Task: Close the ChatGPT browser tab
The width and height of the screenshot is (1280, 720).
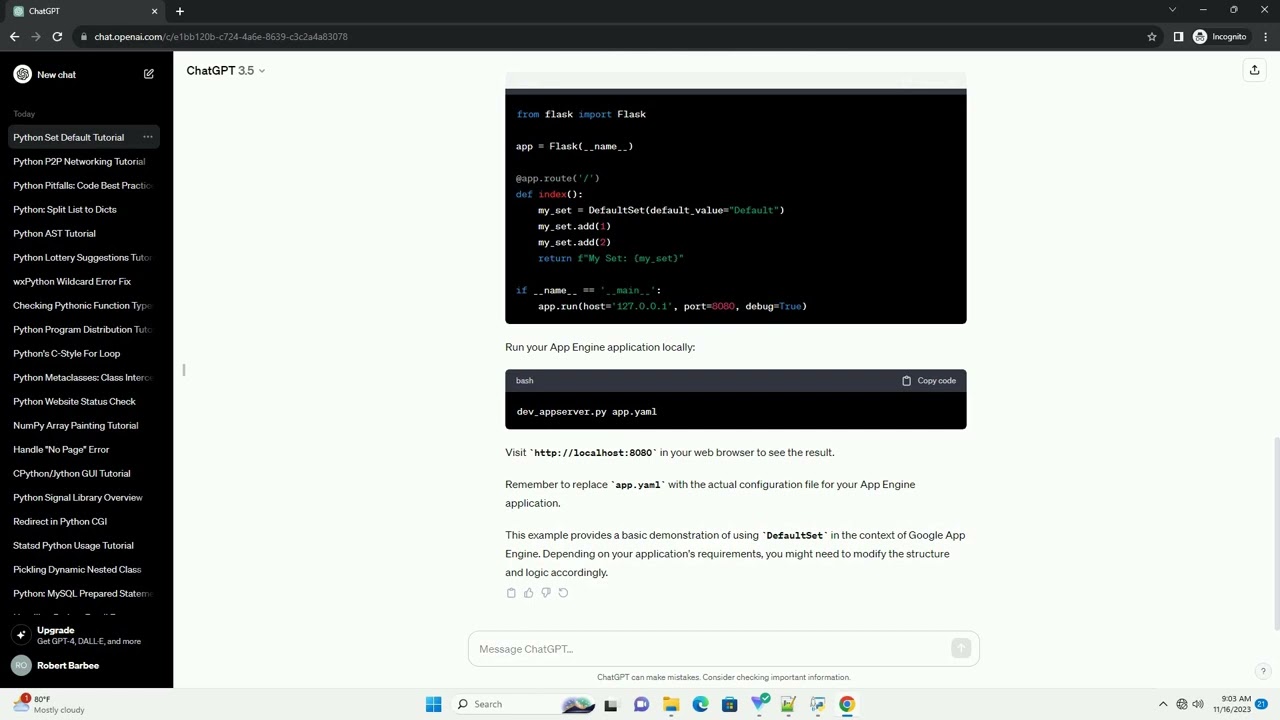Action: click(154, 11)
